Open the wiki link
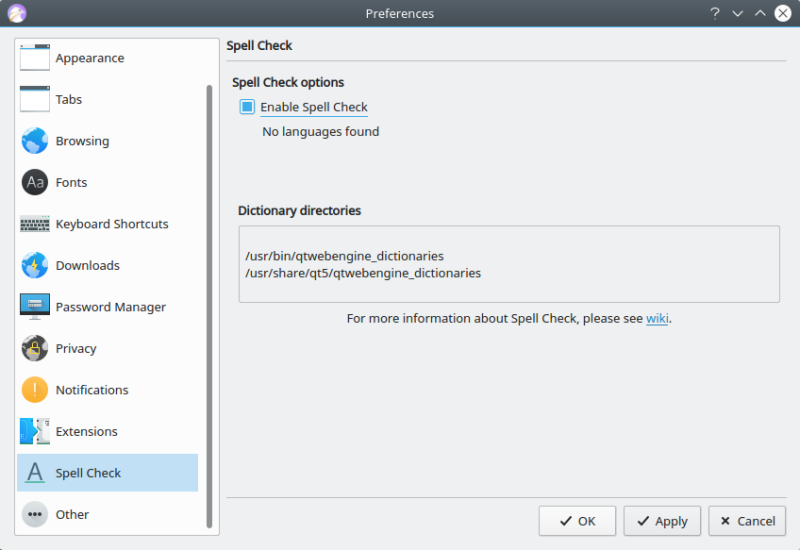Screen dimensions: 800x550 click(657, 319)
